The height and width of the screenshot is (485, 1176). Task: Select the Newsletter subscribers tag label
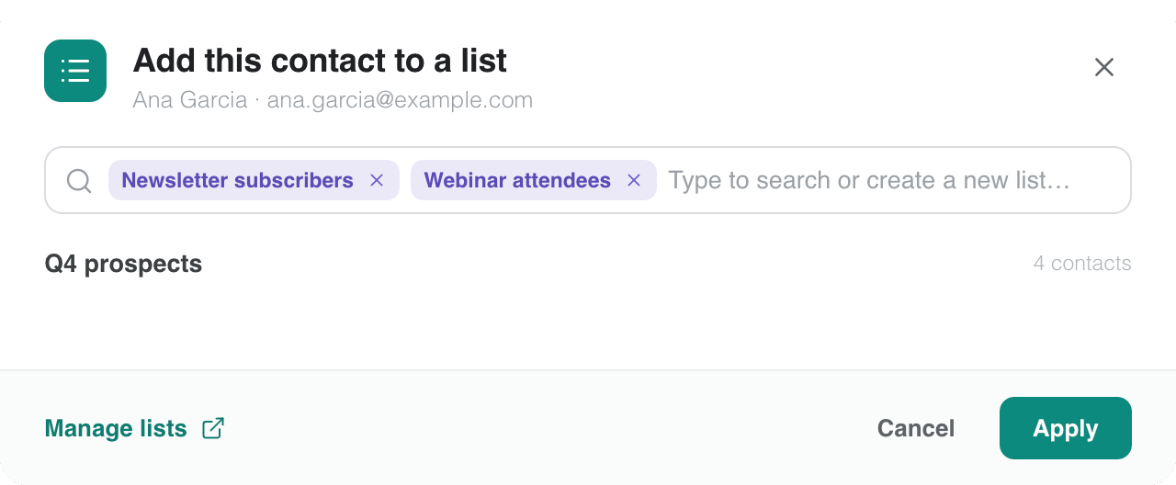[237, 181]
